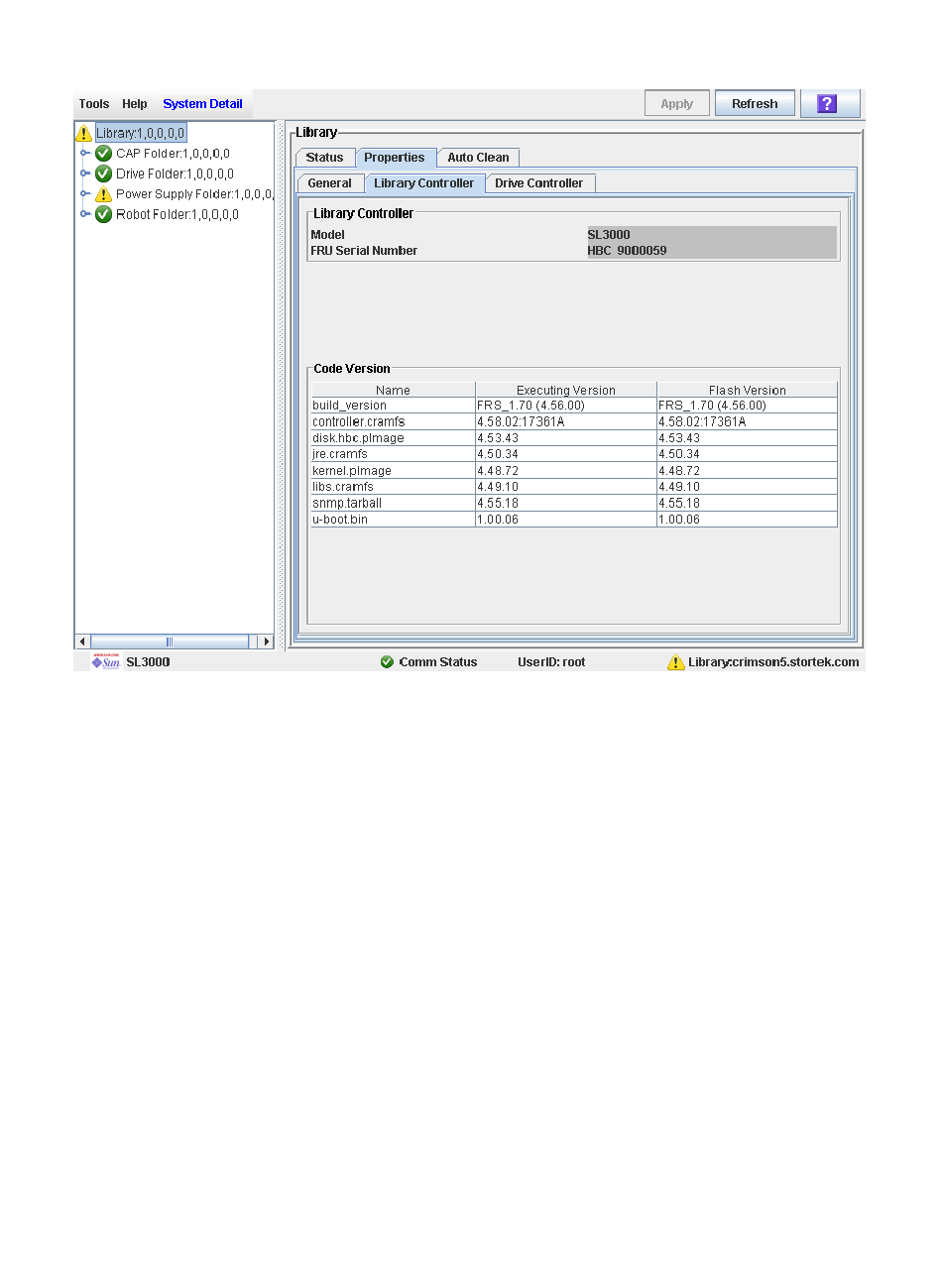Click the jre.cramfs row name
Screen dimensions: 942x1288
click(x=340, y=454)
